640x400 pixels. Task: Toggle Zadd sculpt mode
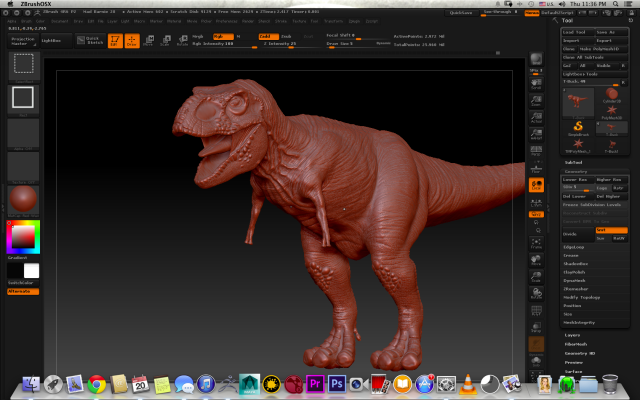(x=267, y=35)
